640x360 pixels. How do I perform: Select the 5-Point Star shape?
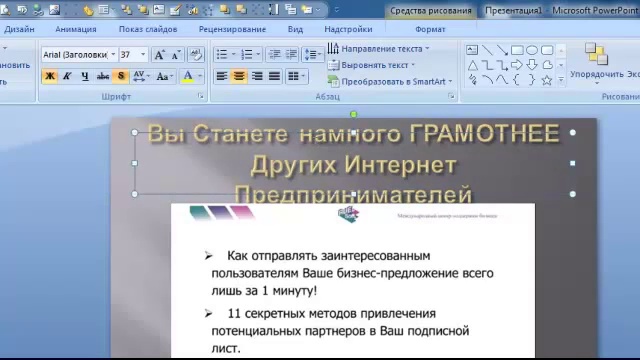click(547, 80)
